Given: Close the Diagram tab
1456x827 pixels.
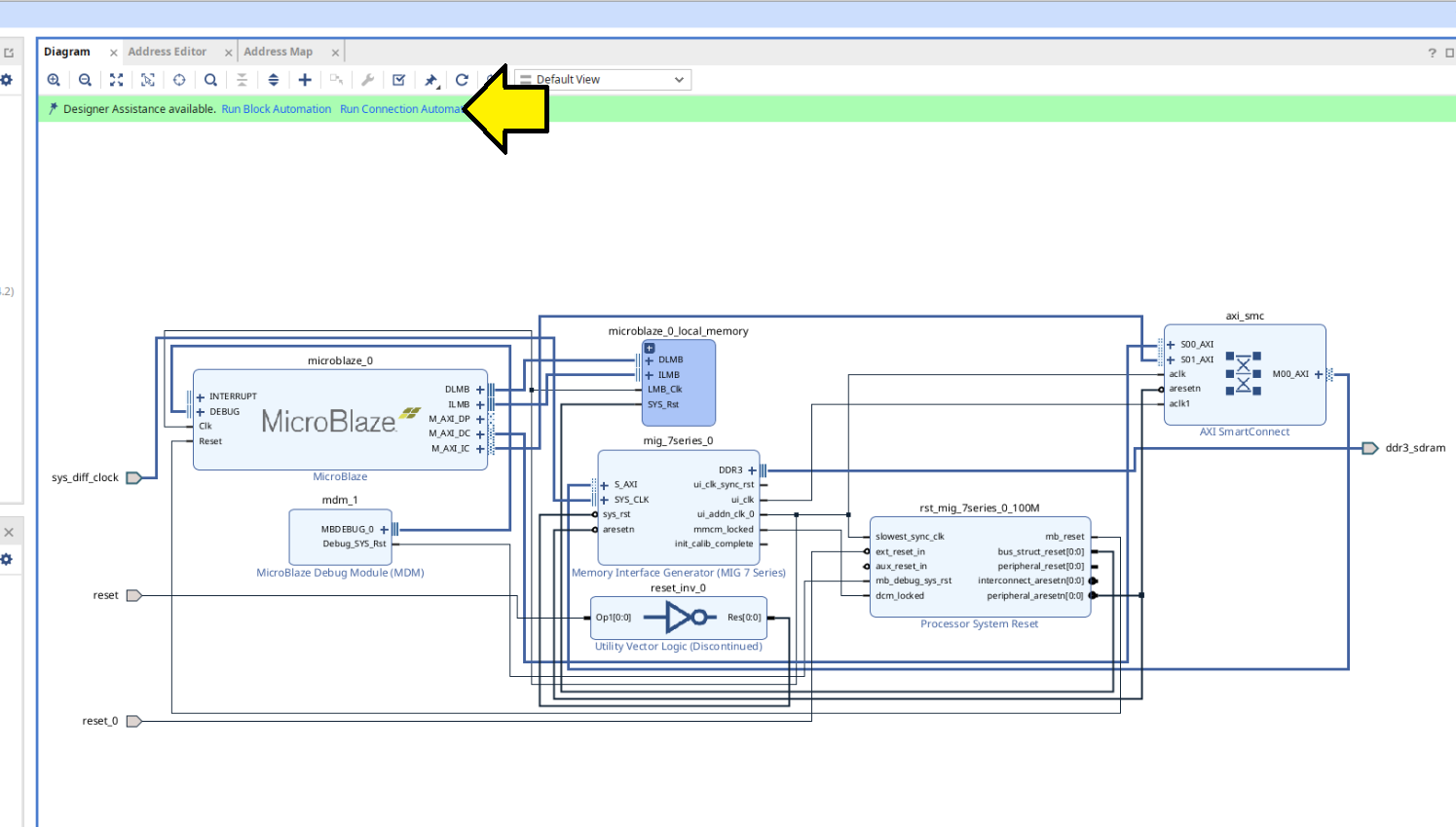Looking at the screenshot, I should [x=113, y=53].
